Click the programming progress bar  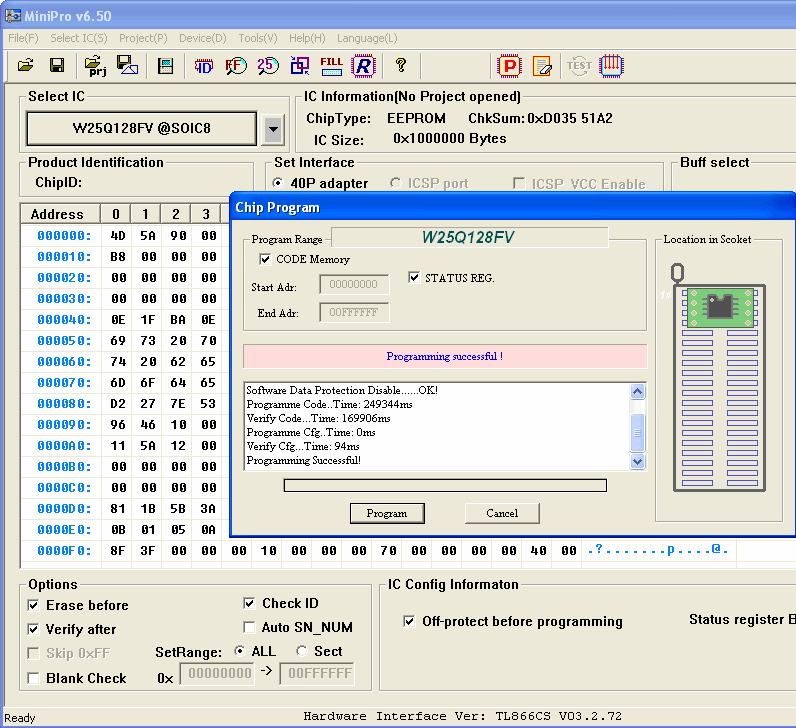point(445,485)
